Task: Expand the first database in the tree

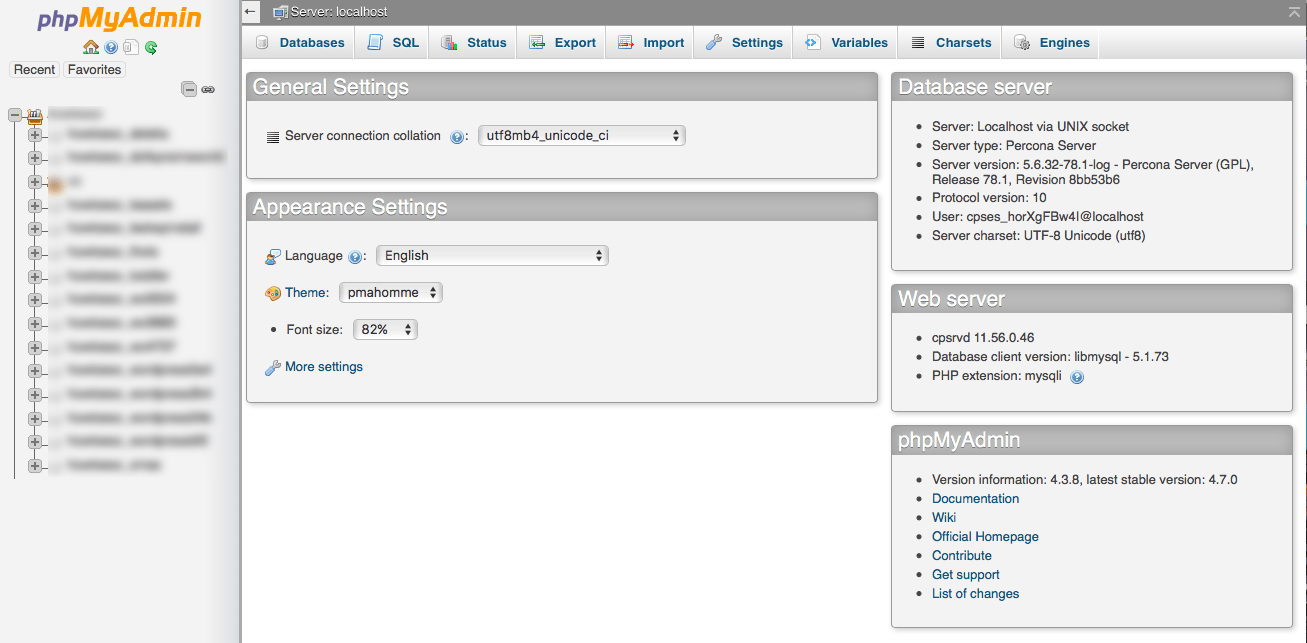Action: pyautogui.click(x=34, y=133)
